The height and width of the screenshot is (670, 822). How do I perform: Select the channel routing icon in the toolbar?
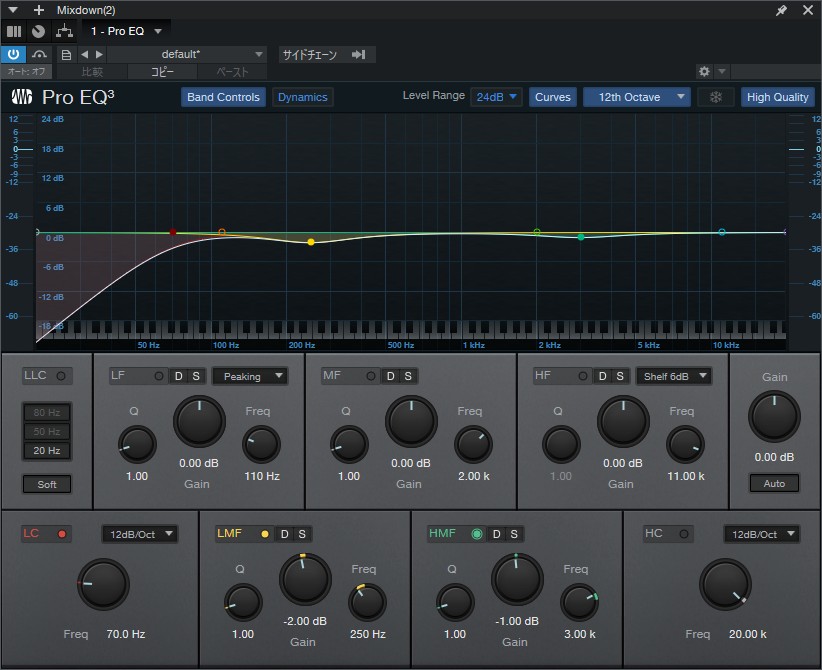click(65, 31)
